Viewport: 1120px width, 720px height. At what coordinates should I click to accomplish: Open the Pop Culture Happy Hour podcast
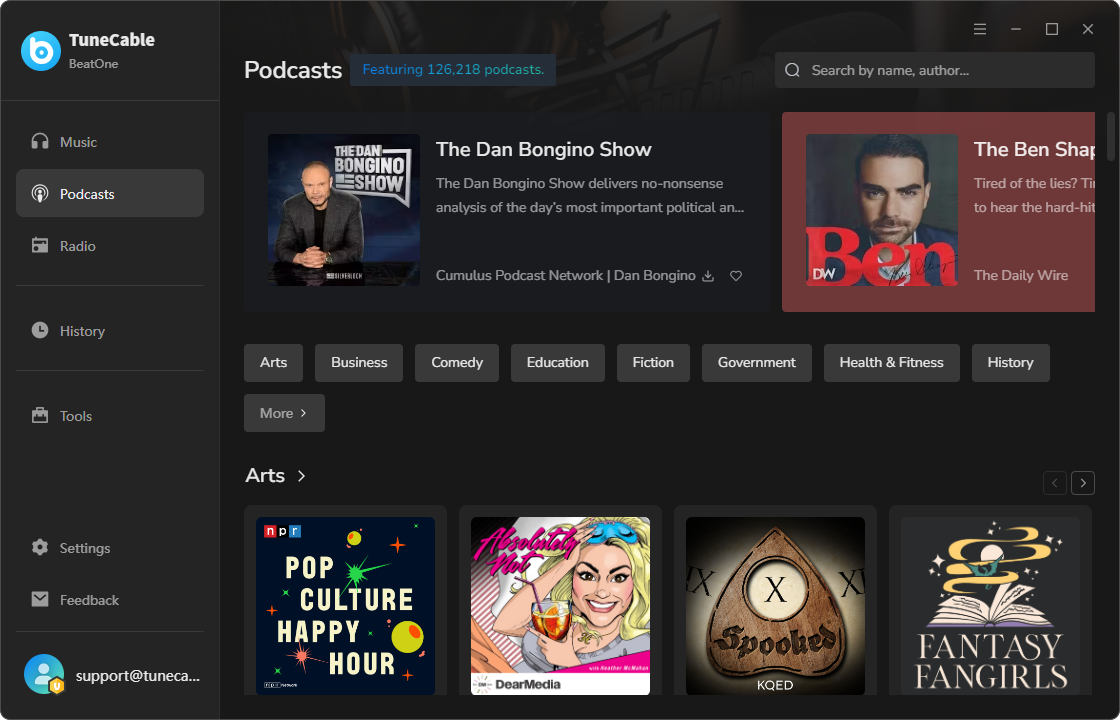(346, 606)
